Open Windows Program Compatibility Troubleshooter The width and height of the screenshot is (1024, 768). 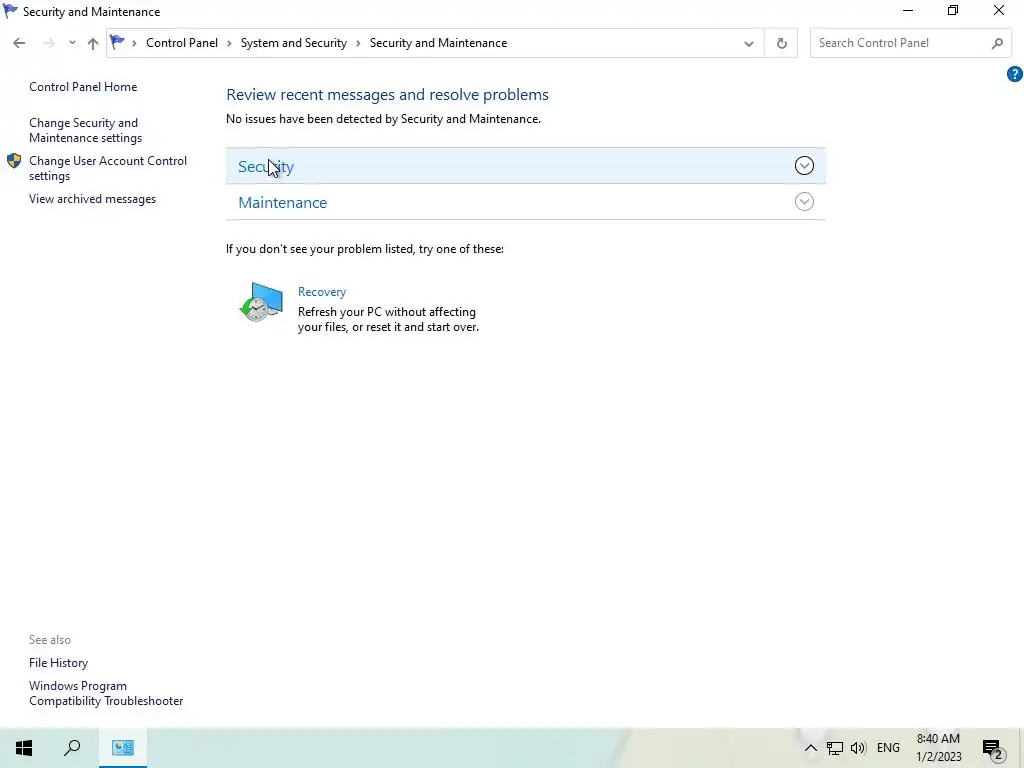(106, 694)
